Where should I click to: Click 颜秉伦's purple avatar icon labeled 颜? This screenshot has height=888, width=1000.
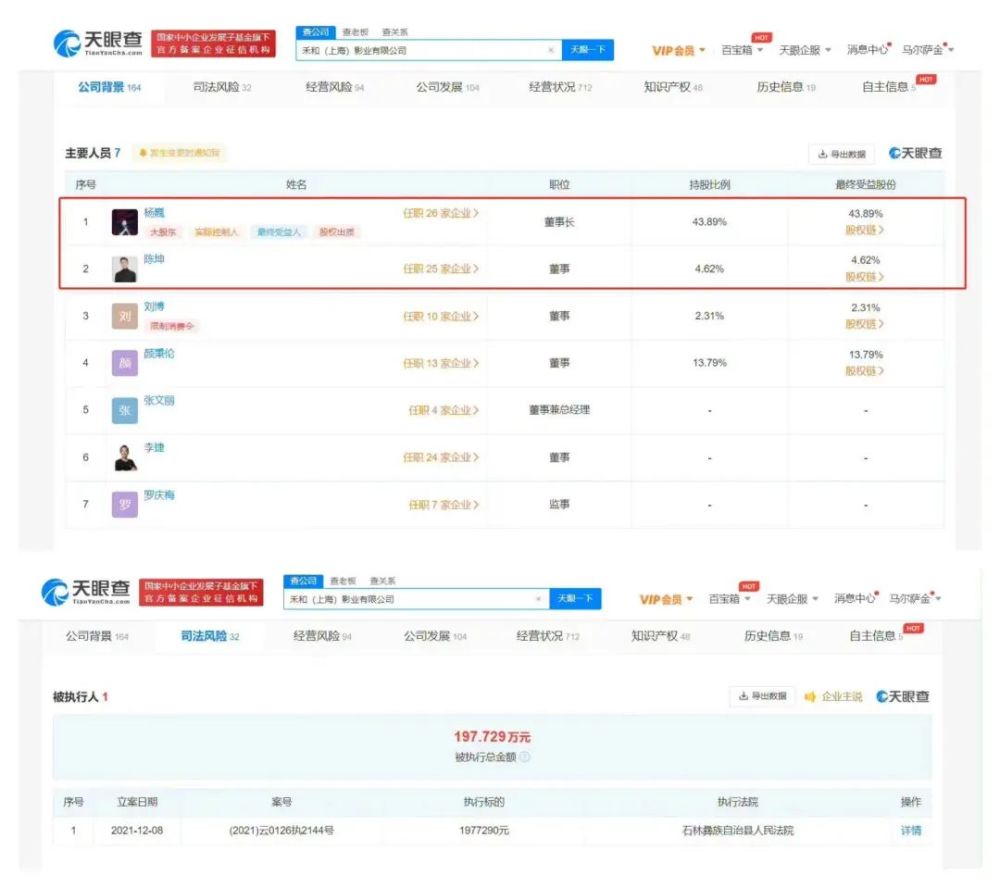click(x=124, y=363)
